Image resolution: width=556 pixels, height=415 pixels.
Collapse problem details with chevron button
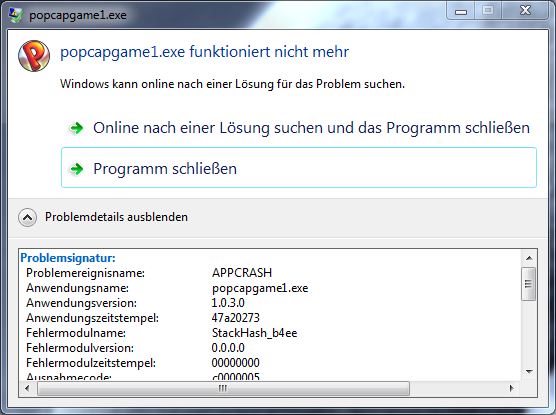pyautogui.click(x=27, y=217)
